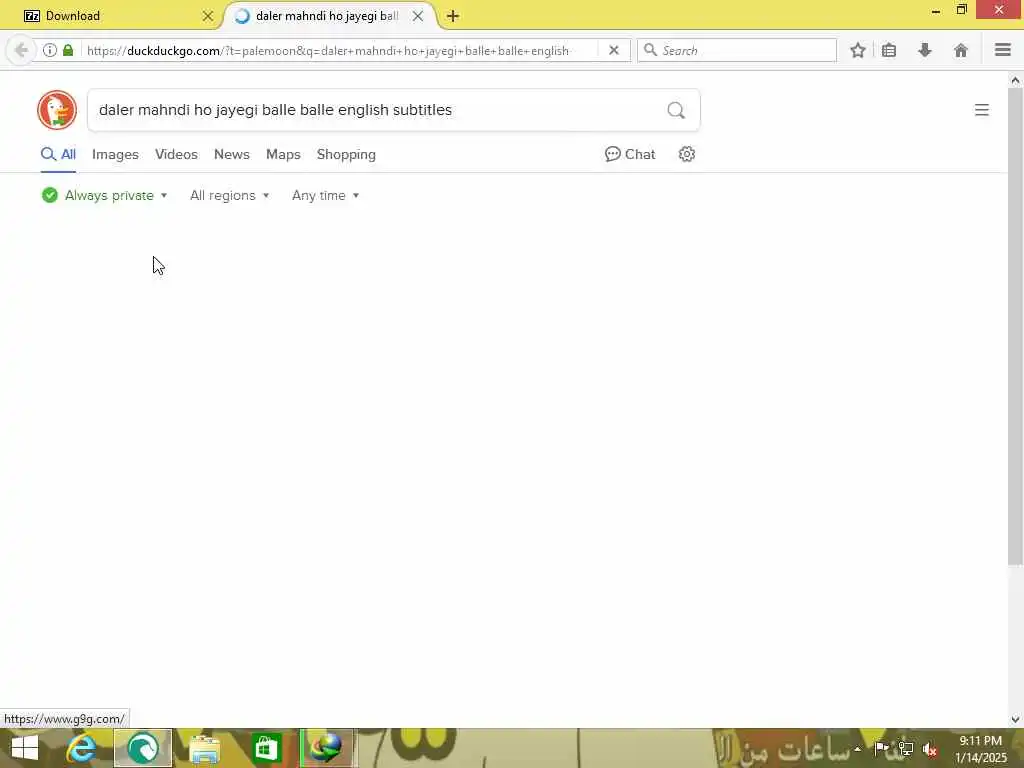Open Windows Store taskbar icon
Screen dimensions: 1024x768
pyautogui.click(x=266, y=748)
